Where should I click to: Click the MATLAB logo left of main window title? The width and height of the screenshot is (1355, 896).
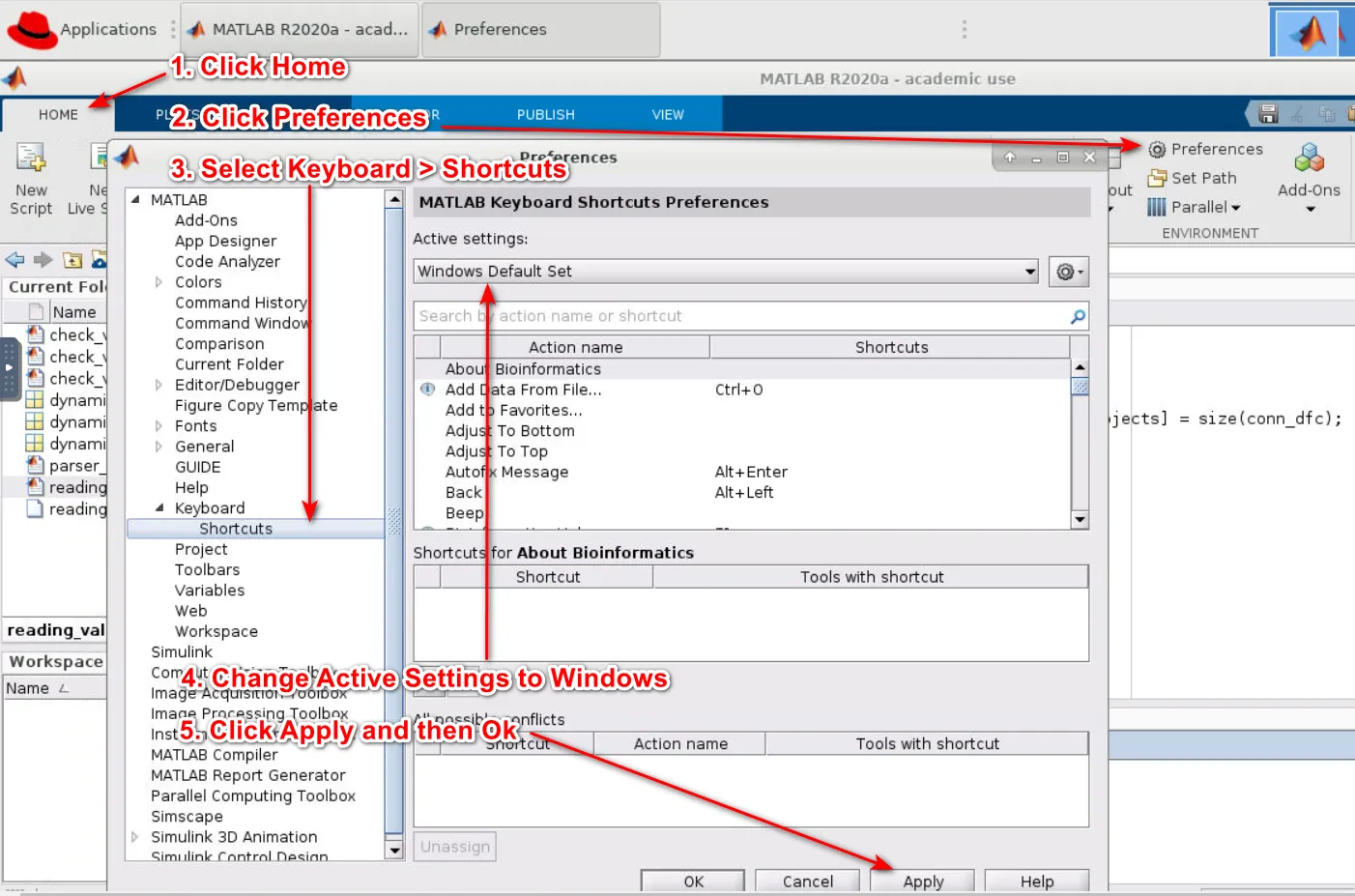pos(14,78)
